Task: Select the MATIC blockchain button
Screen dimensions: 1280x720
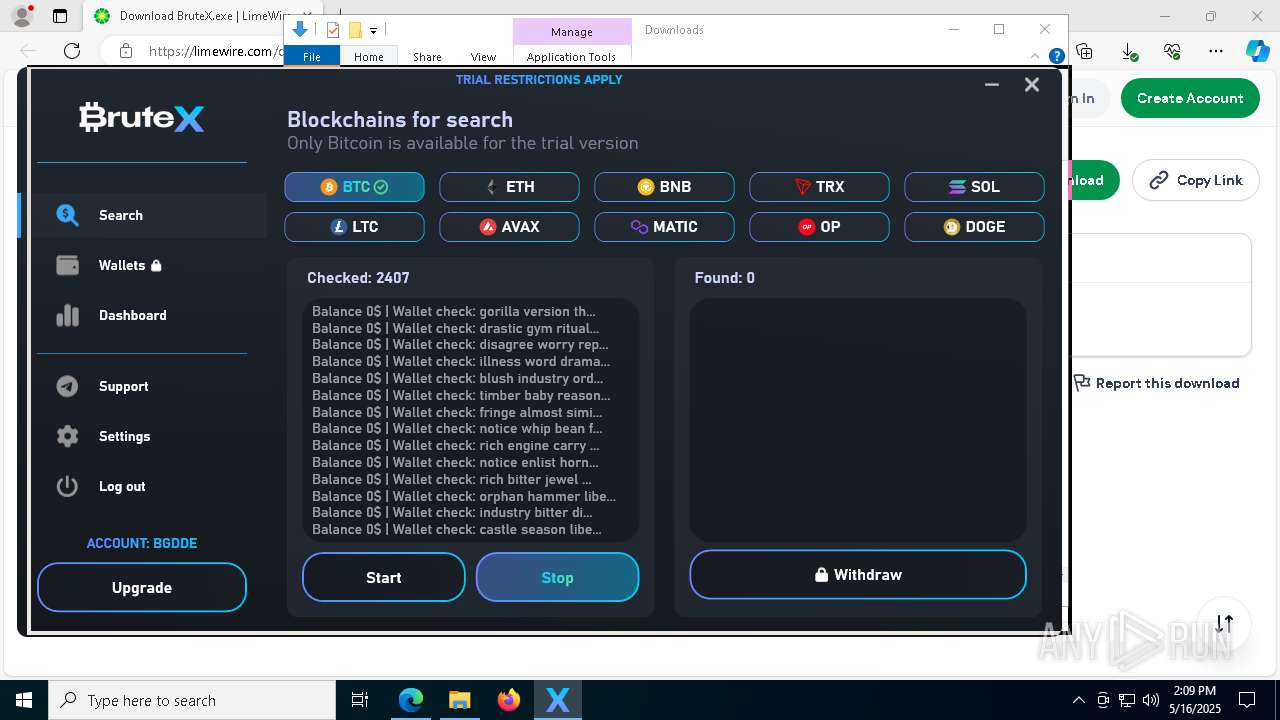Action: [x=664, y=227]
